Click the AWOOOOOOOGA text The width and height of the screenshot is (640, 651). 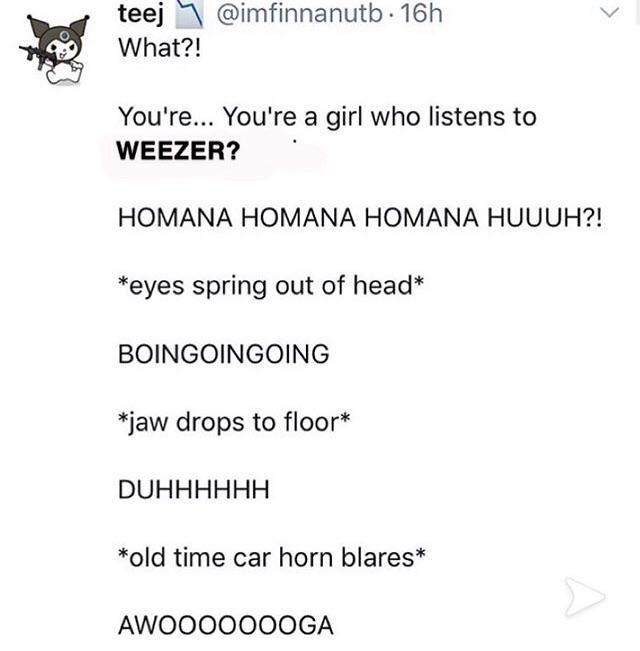[226, 626]
